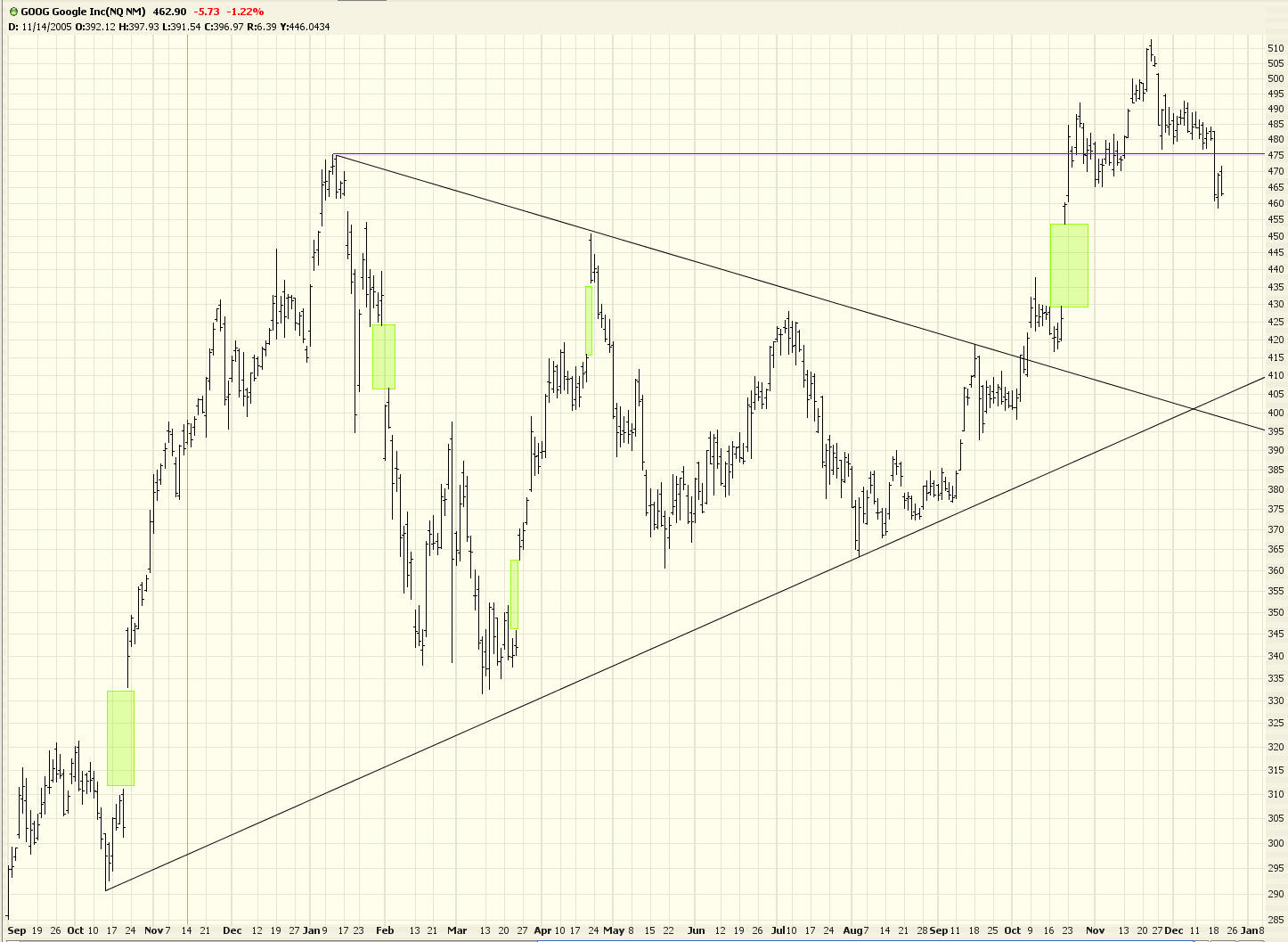Click the open value O:392.12
Screen dimensions: 1288x942
(x=96, y=27)
